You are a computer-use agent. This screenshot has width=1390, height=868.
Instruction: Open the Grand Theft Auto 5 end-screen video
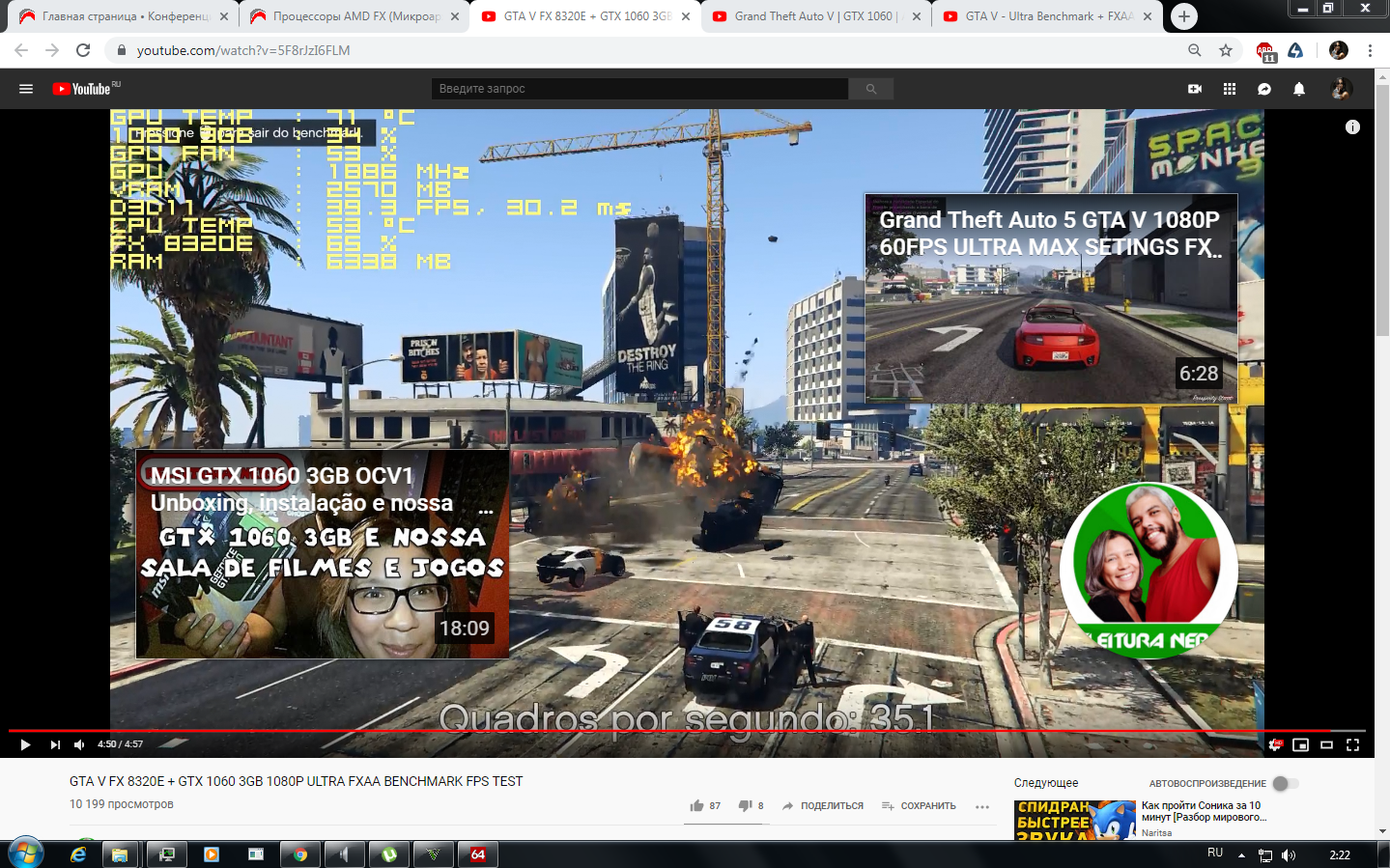click(1051, 298)
